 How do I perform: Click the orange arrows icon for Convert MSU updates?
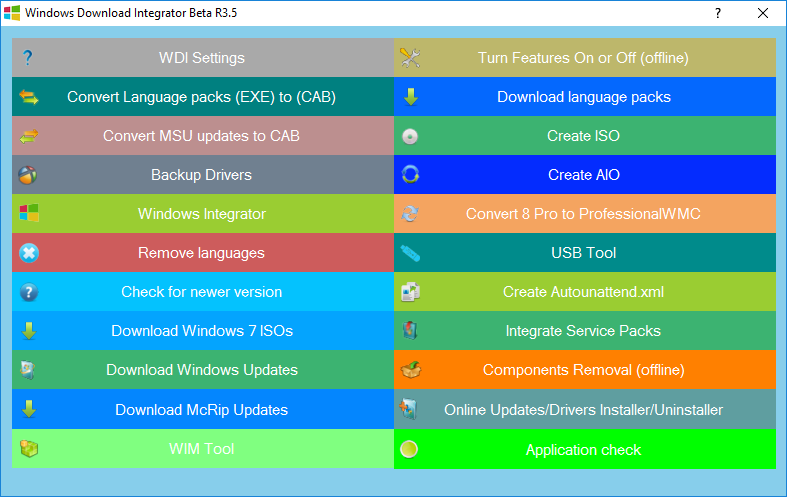(x=29, y=136)
